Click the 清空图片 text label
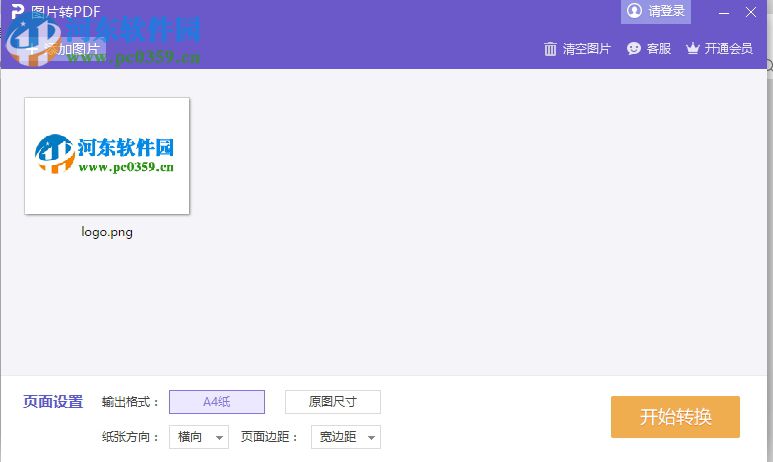Viewport: 773px width, 462px height. (x=587, y=49)
